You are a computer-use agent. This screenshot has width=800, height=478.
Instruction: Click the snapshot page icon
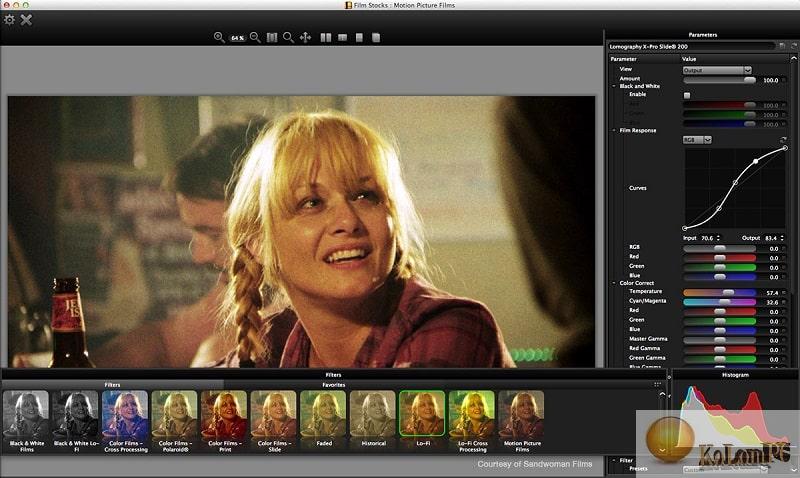point(376,37)
